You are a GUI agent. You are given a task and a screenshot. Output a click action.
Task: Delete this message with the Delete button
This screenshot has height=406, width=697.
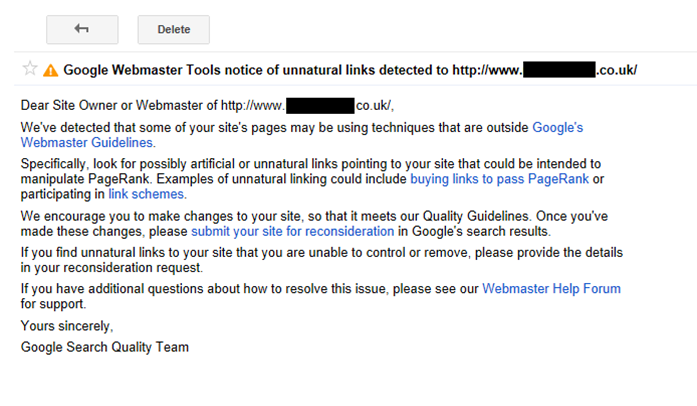pos(173,29)
